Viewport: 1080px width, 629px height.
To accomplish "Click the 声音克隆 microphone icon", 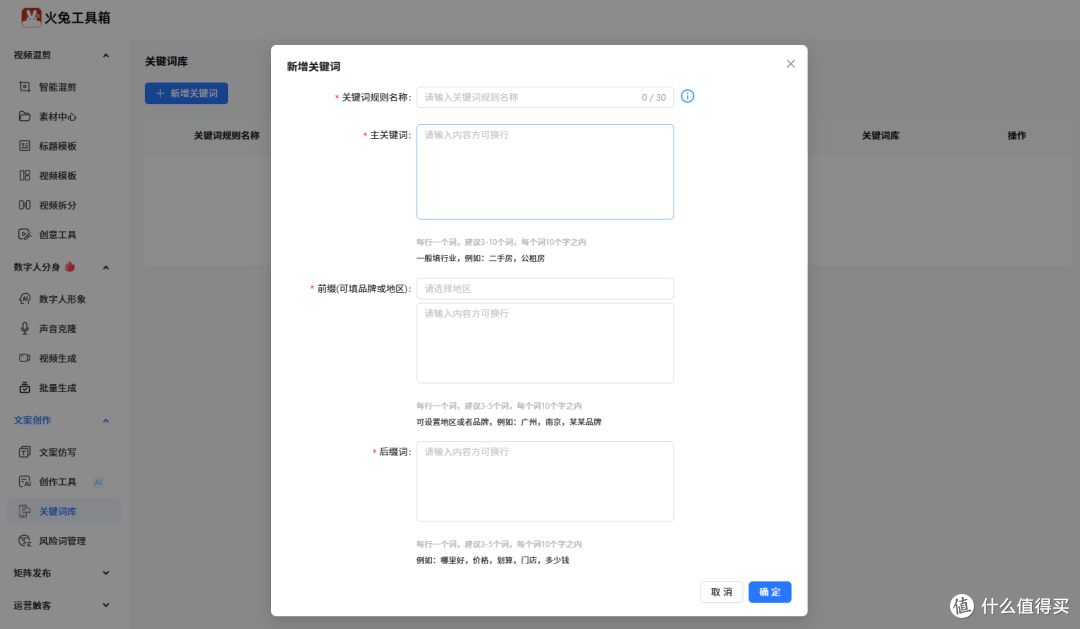I will (25, 329).
